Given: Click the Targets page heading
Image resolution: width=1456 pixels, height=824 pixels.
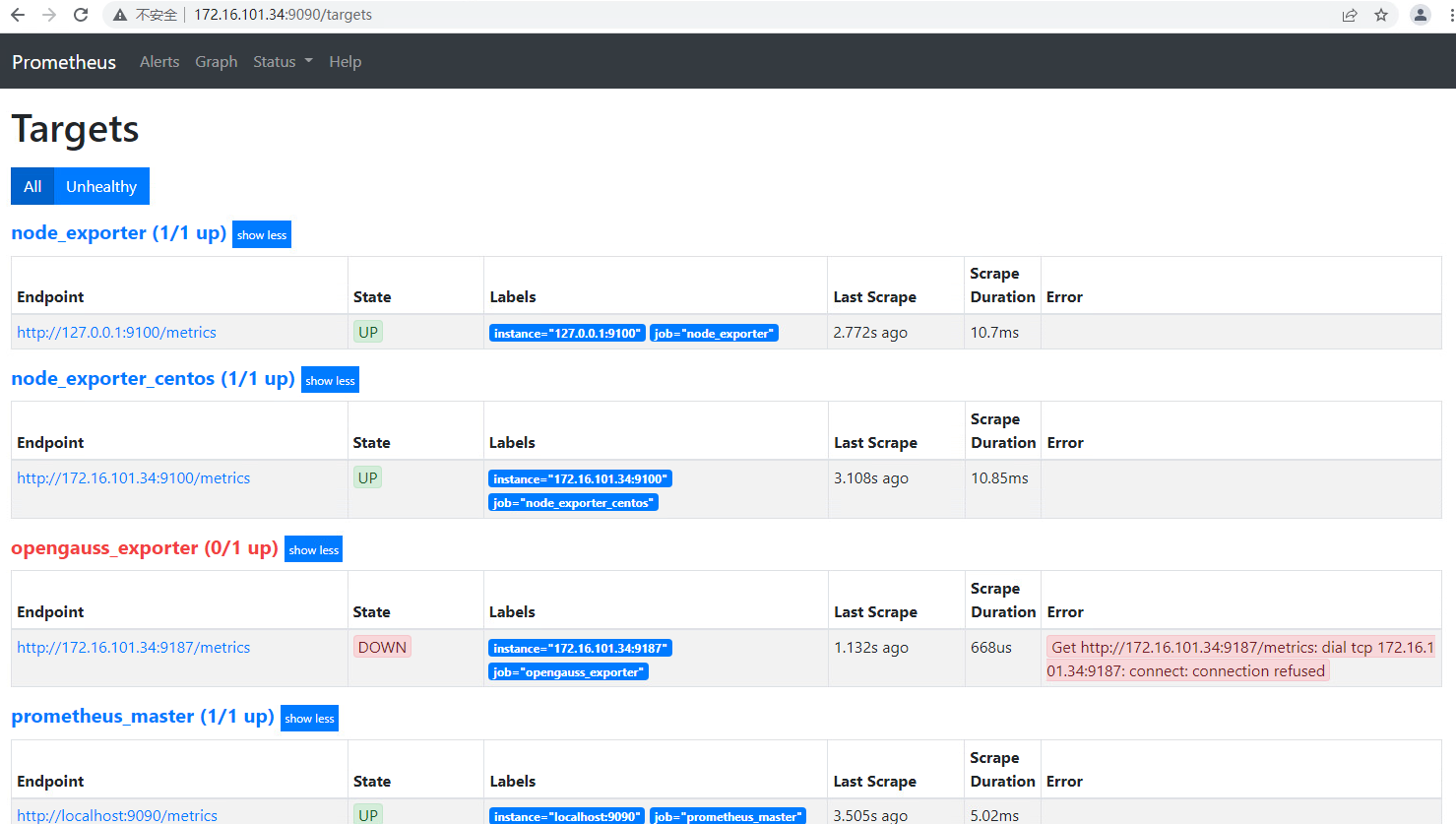Looking at the screenshot, I should click(75, 129).
